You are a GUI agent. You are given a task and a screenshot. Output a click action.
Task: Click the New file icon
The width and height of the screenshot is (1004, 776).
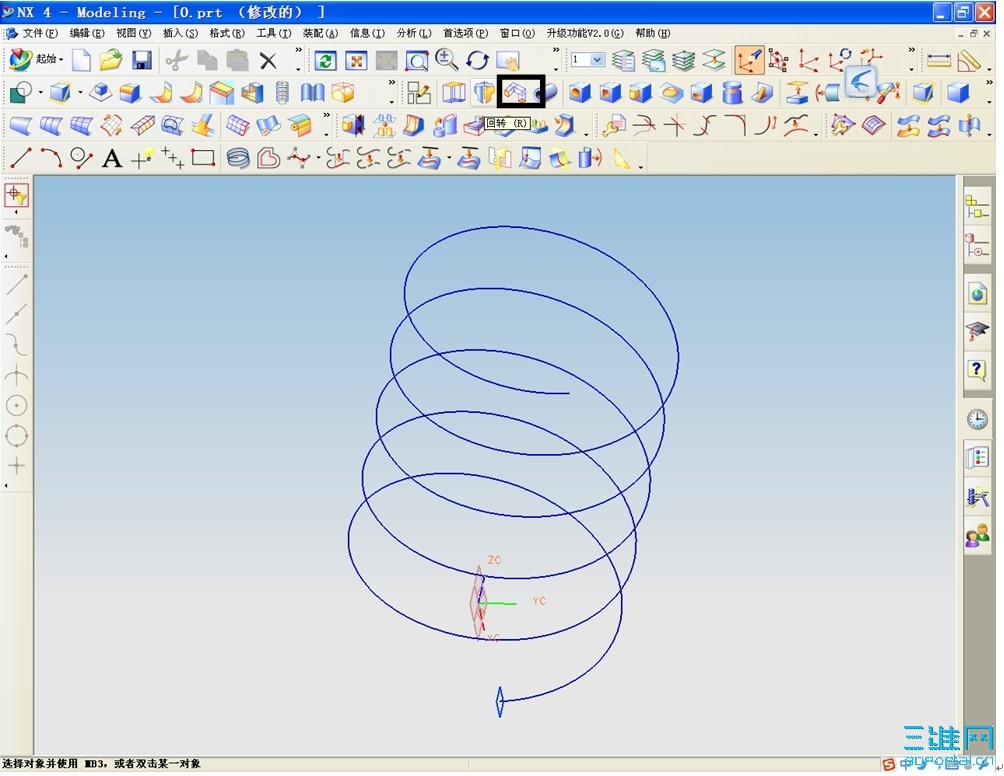[81, 60]
